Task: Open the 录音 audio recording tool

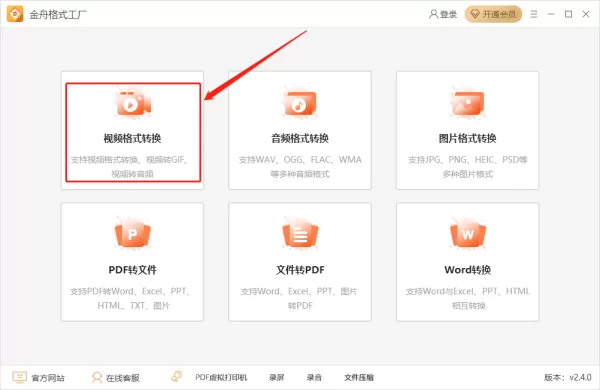Action: point(314,377)
